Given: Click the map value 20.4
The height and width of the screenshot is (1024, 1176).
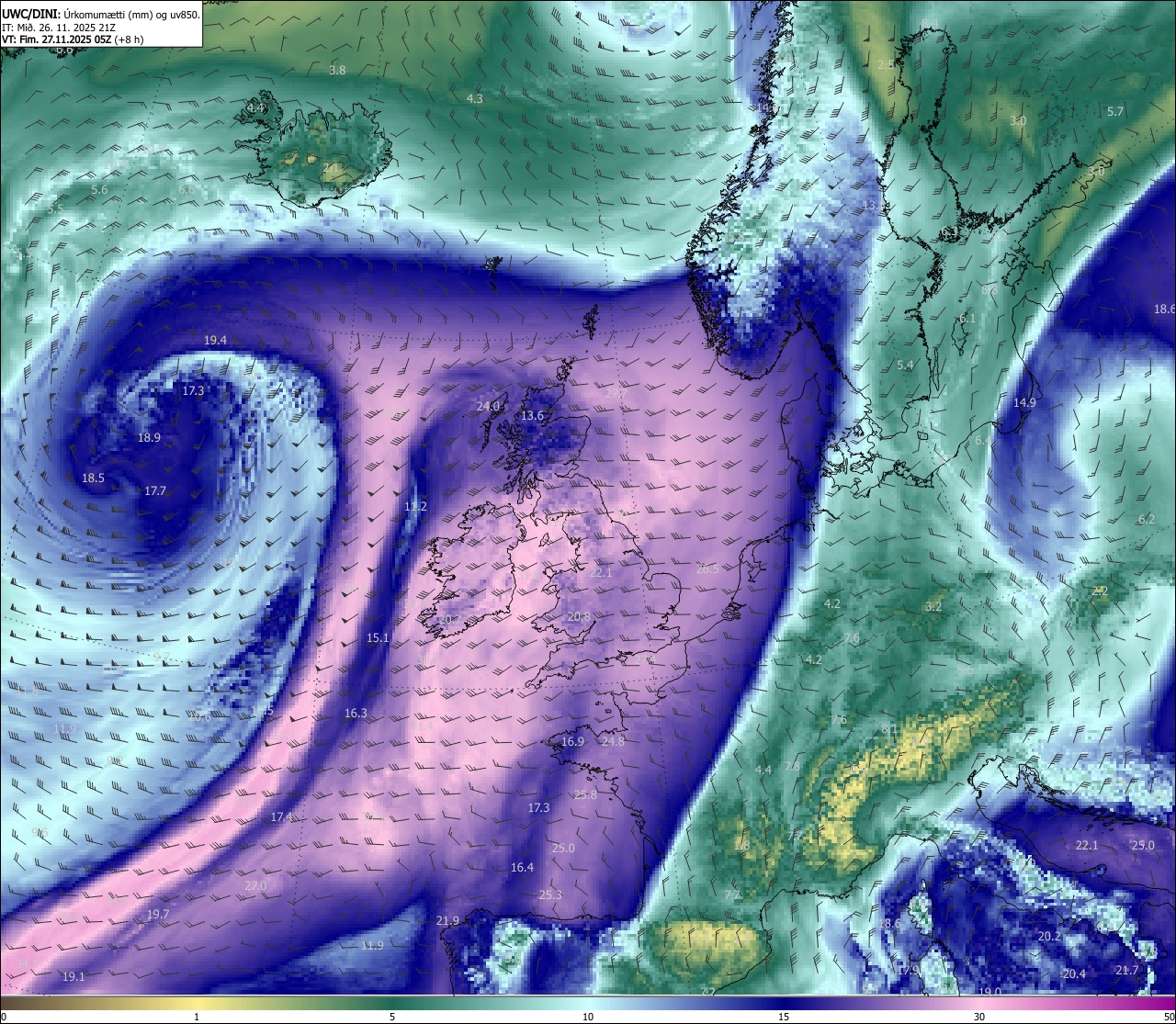Looking at the screenshot, I should tap(1073, 973).
